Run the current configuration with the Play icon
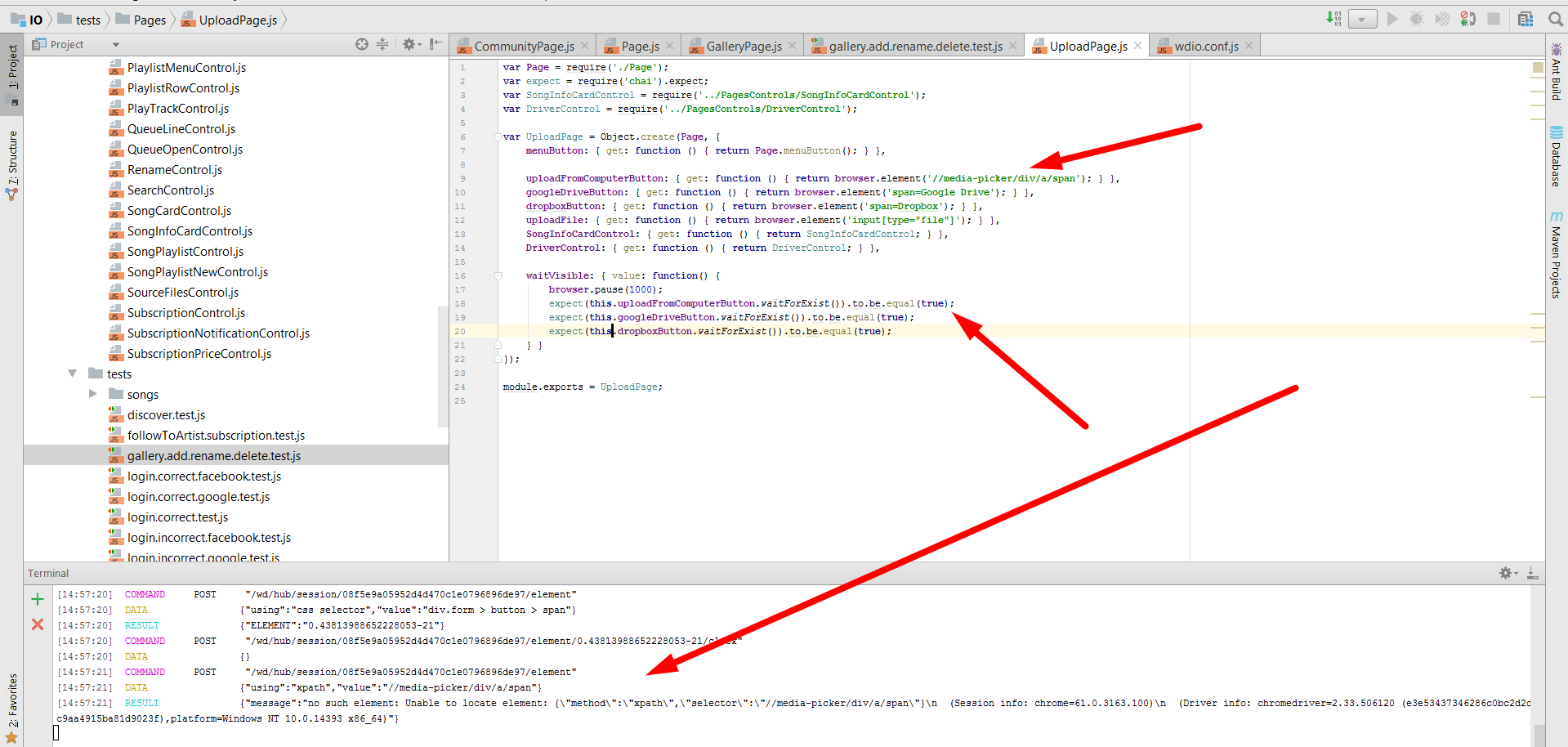 pos(1392,19)
